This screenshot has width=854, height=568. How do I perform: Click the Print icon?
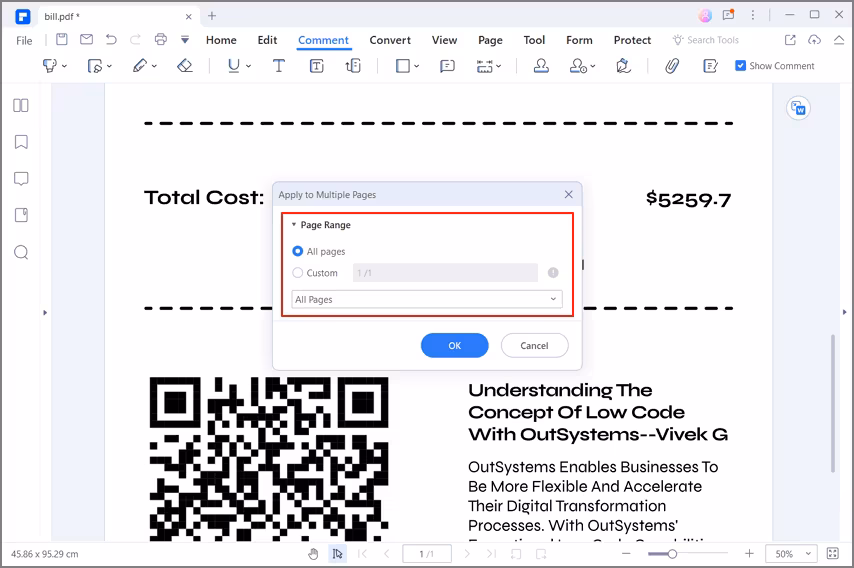160,39
